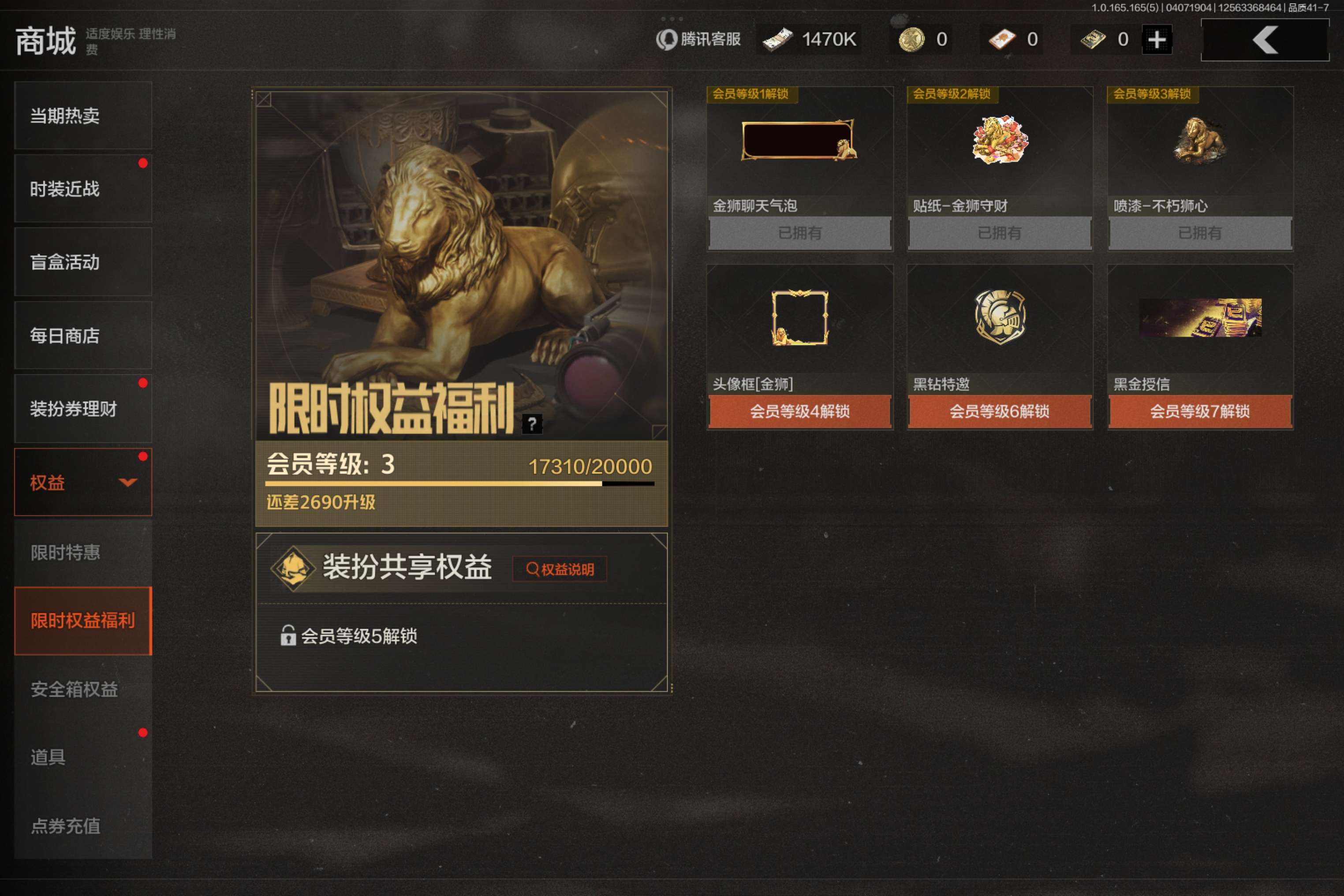Select the golden lion chat bubble thumbnail

(799, 139)
